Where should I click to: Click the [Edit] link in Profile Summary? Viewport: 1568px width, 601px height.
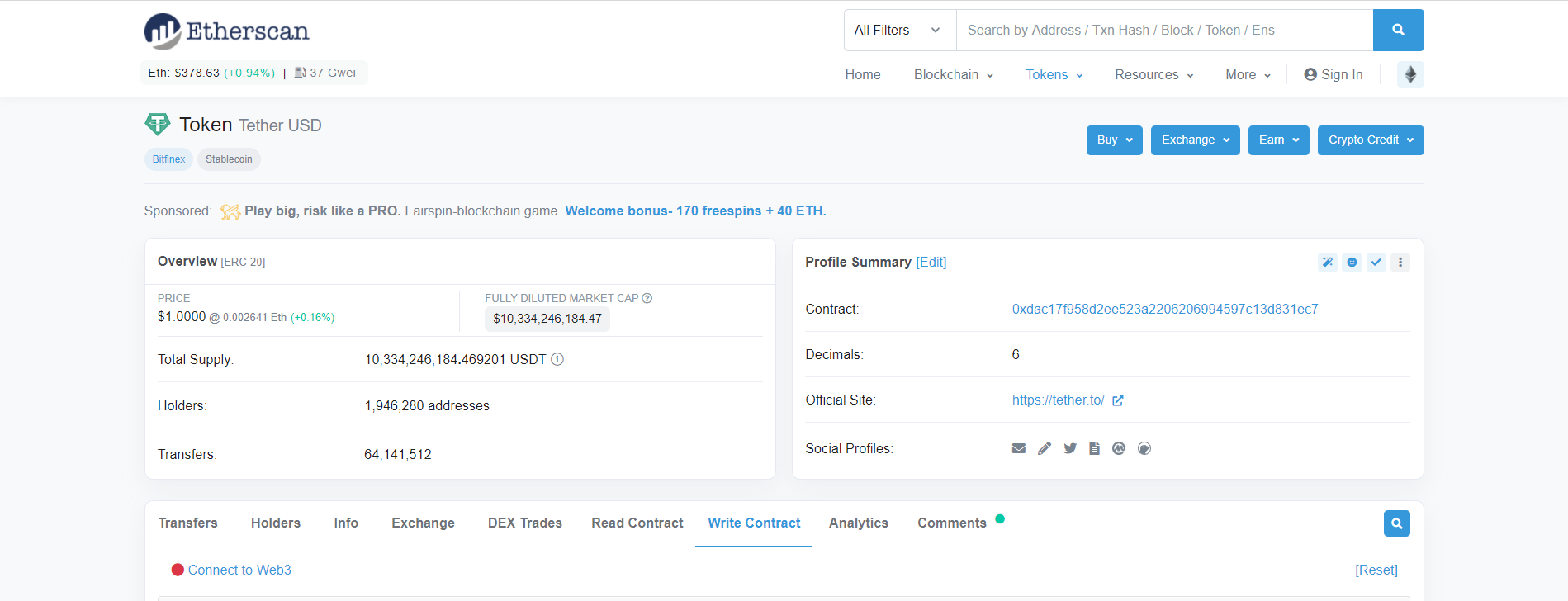click(x=931, y=262)
